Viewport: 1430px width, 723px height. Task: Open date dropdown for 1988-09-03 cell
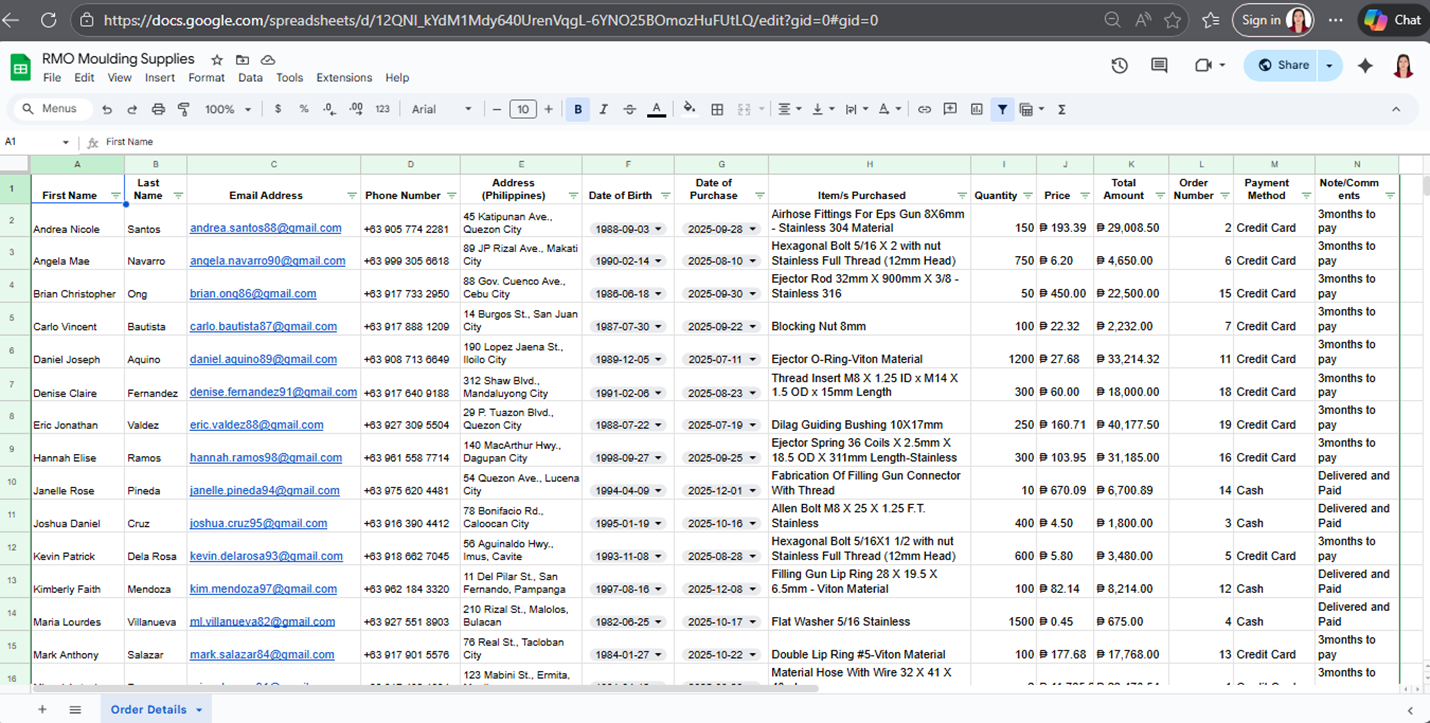(658, 229)
